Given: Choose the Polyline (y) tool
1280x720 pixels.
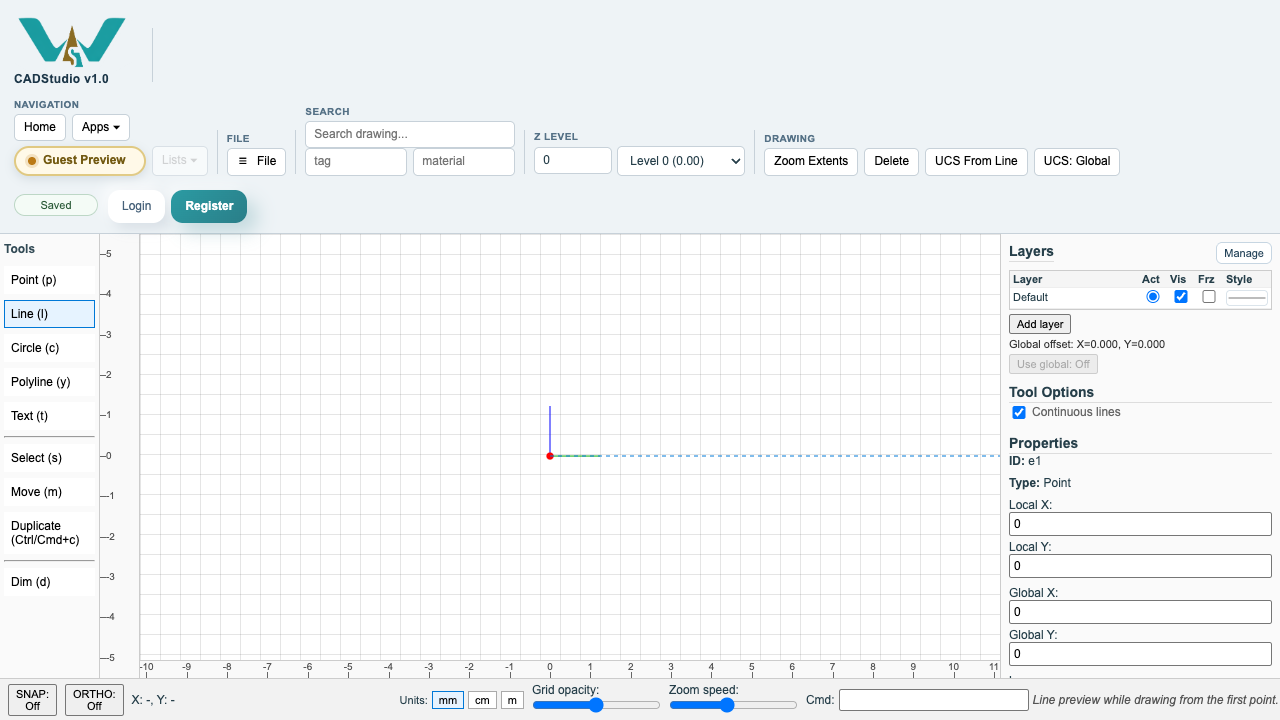Looking at the screenshot, I should point(49,382).
